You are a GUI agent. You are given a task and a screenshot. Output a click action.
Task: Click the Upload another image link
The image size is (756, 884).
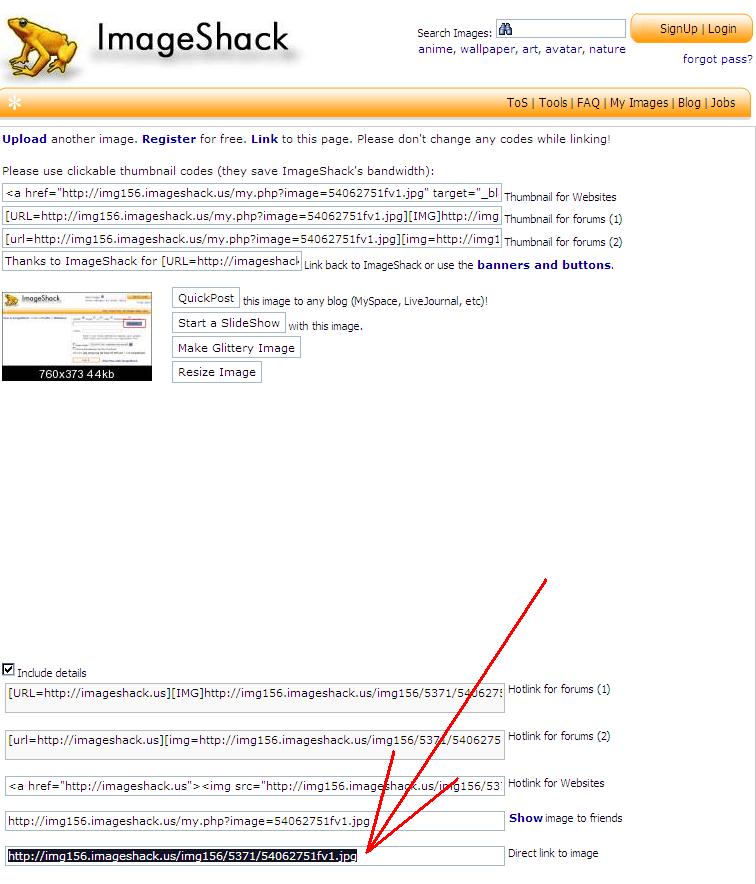pyautogui.click(x=24, y=139)
